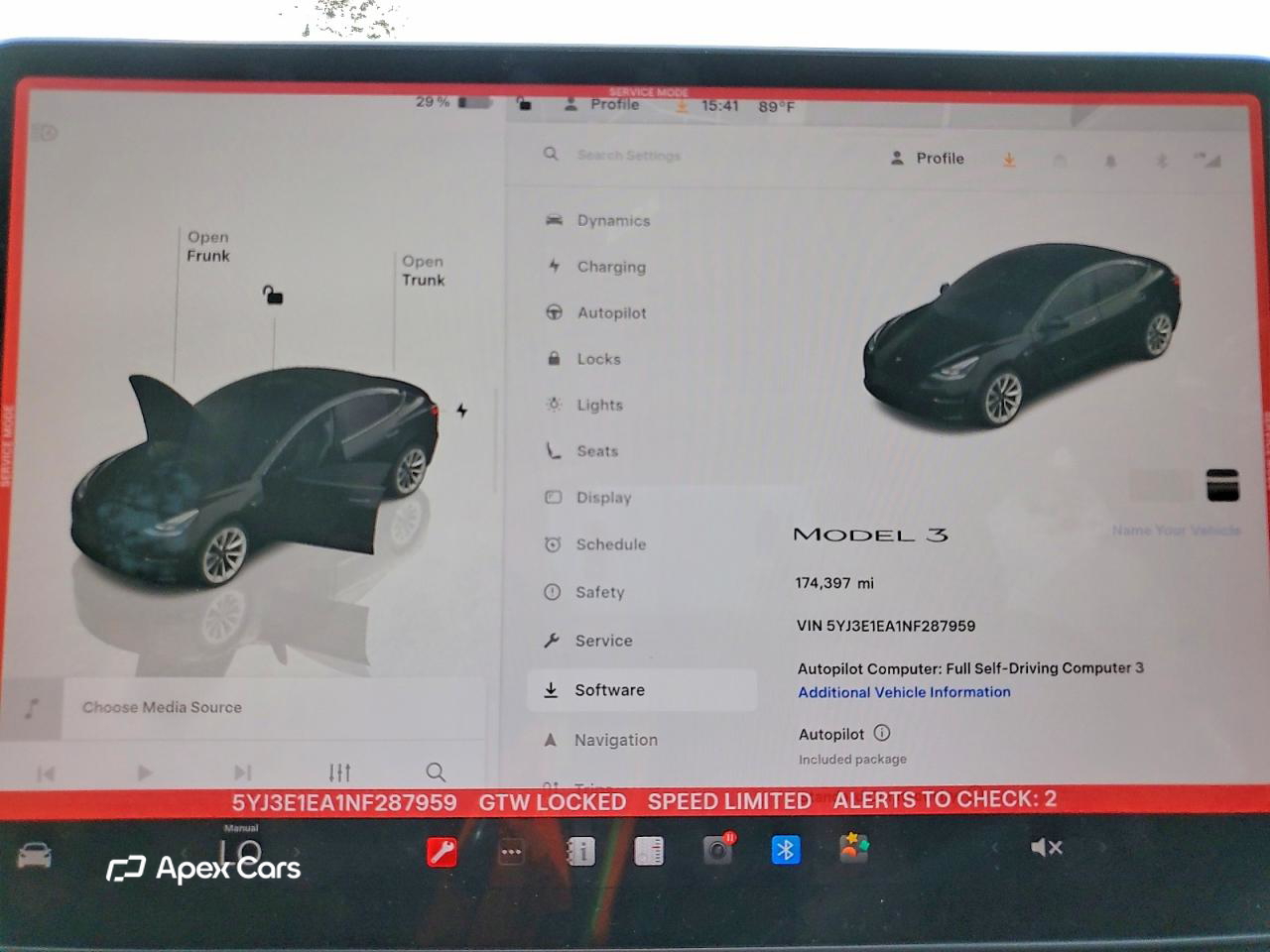Open the Navigation settings menu
Screen dimensions: 1270x952
[x=600, y=740]
